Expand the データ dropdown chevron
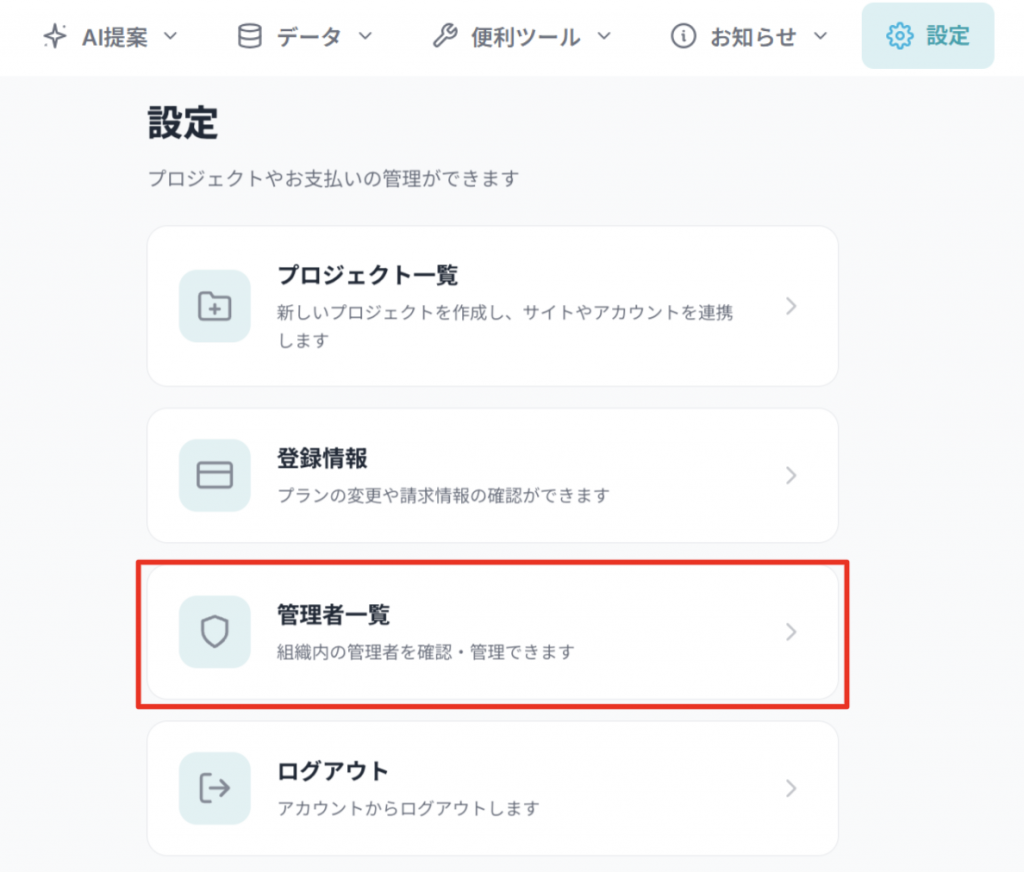The width and height of the screenshot is (1024, 872). 365,37
